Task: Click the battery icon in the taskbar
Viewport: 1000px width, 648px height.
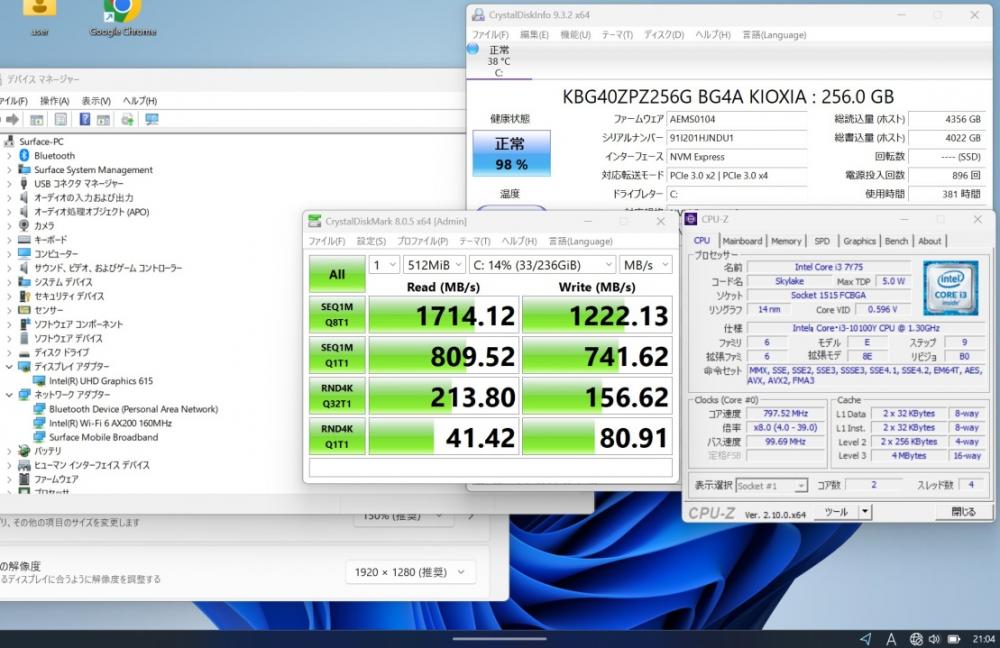Action: 954,638
